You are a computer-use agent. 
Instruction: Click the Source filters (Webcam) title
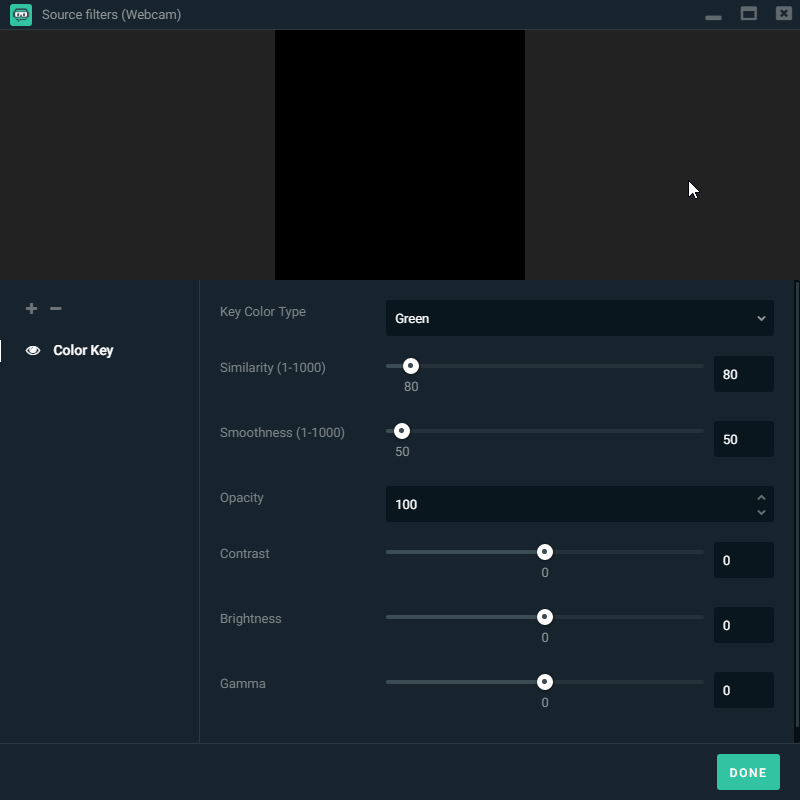111,15
